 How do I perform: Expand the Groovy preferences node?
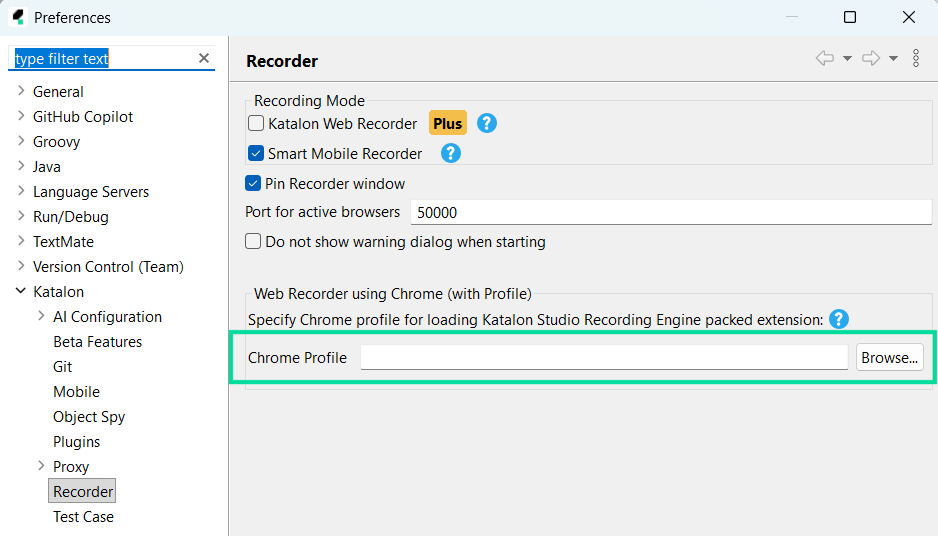(21, 141)
